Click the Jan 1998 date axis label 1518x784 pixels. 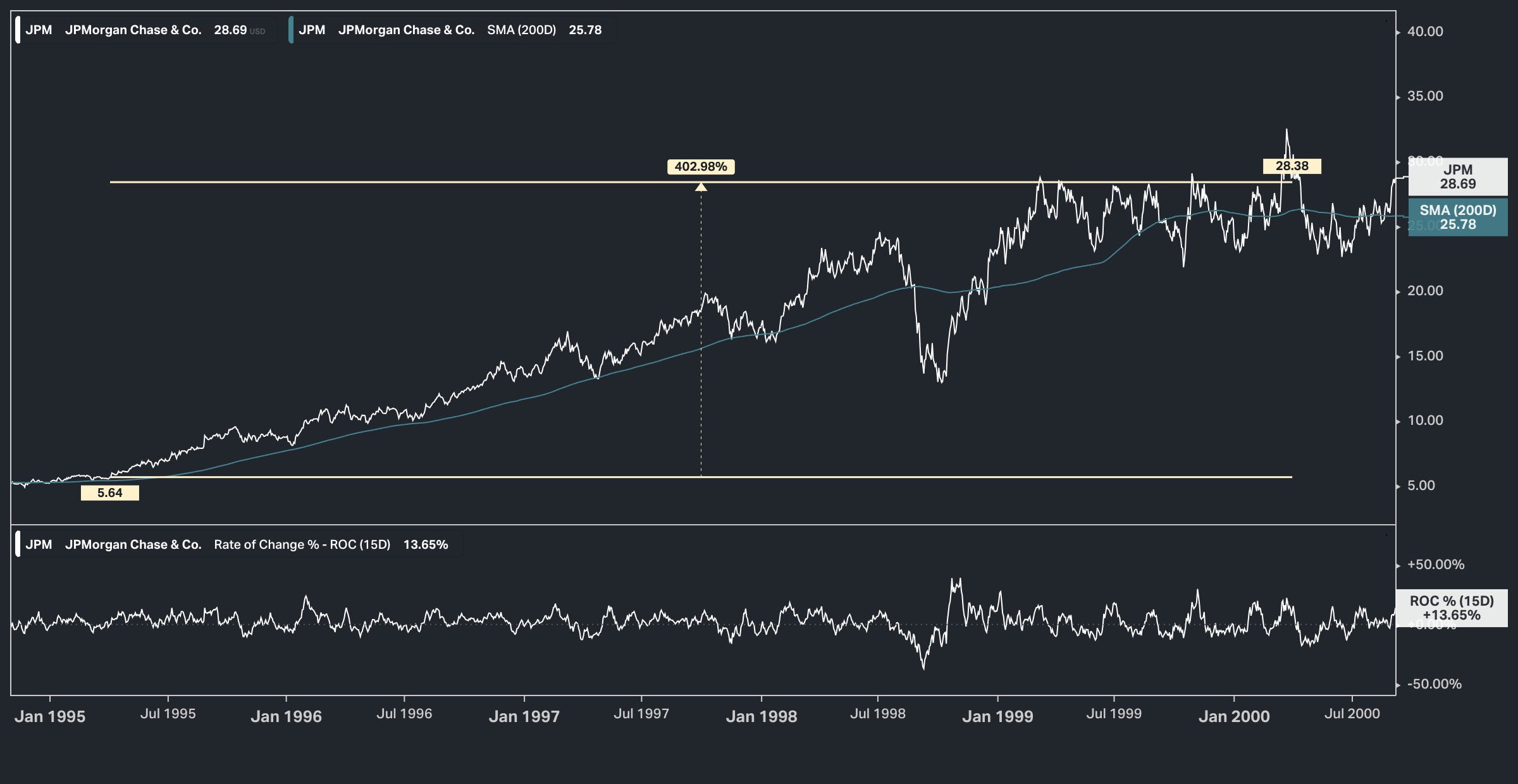(x=762, y=716)
